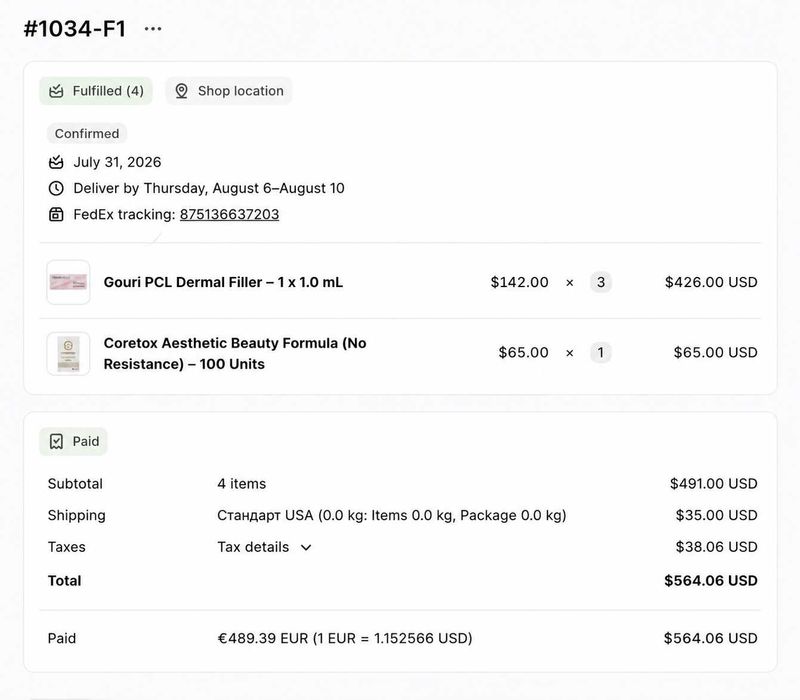Click the Confirmed status tag
The height and width of the screenshot is (700, 800).
87,134
